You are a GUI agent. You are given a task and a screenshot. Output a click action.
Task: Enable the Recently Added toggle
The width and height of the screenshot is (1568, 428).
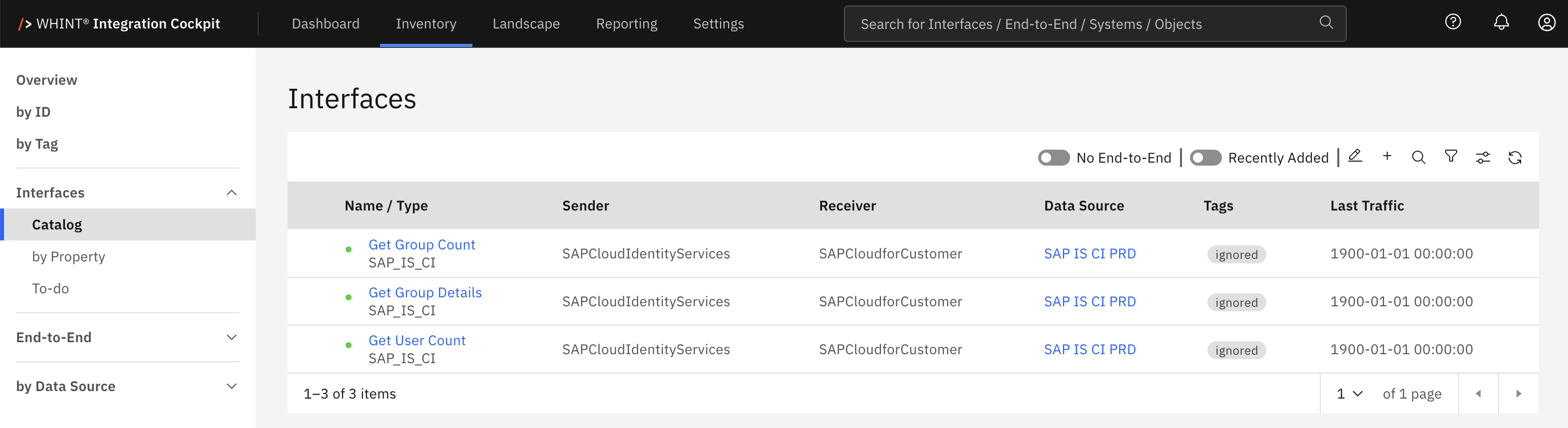pos(1205,158)
